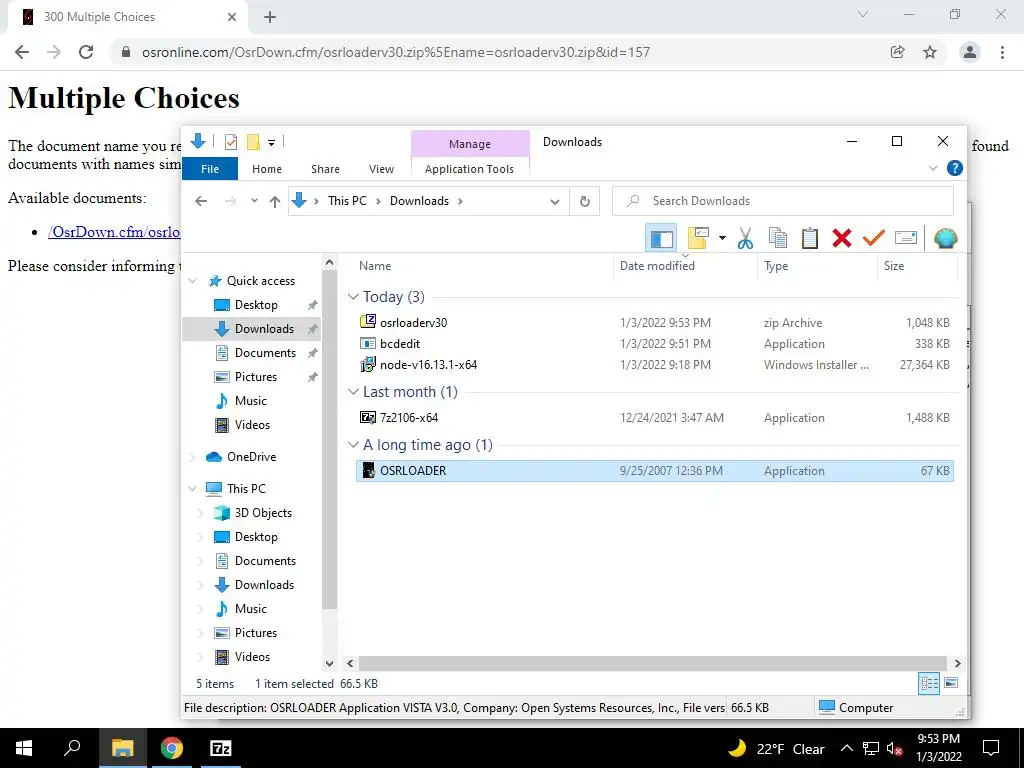Image resolution: width=1024 pixels, height=768 pixels.
Task: Open the File tab
Action: coord(210,169)
